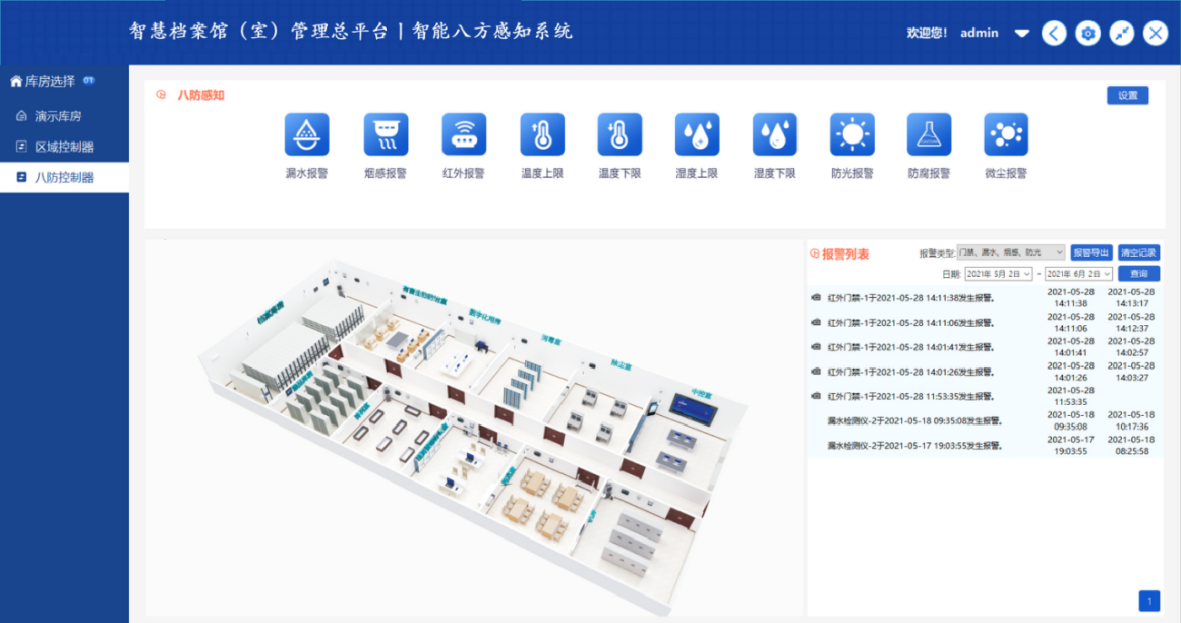The width and height of the screenshot is (1181, 623).
Task: Open the end date picker 2021年6月2日
Action: [1079, 274]
